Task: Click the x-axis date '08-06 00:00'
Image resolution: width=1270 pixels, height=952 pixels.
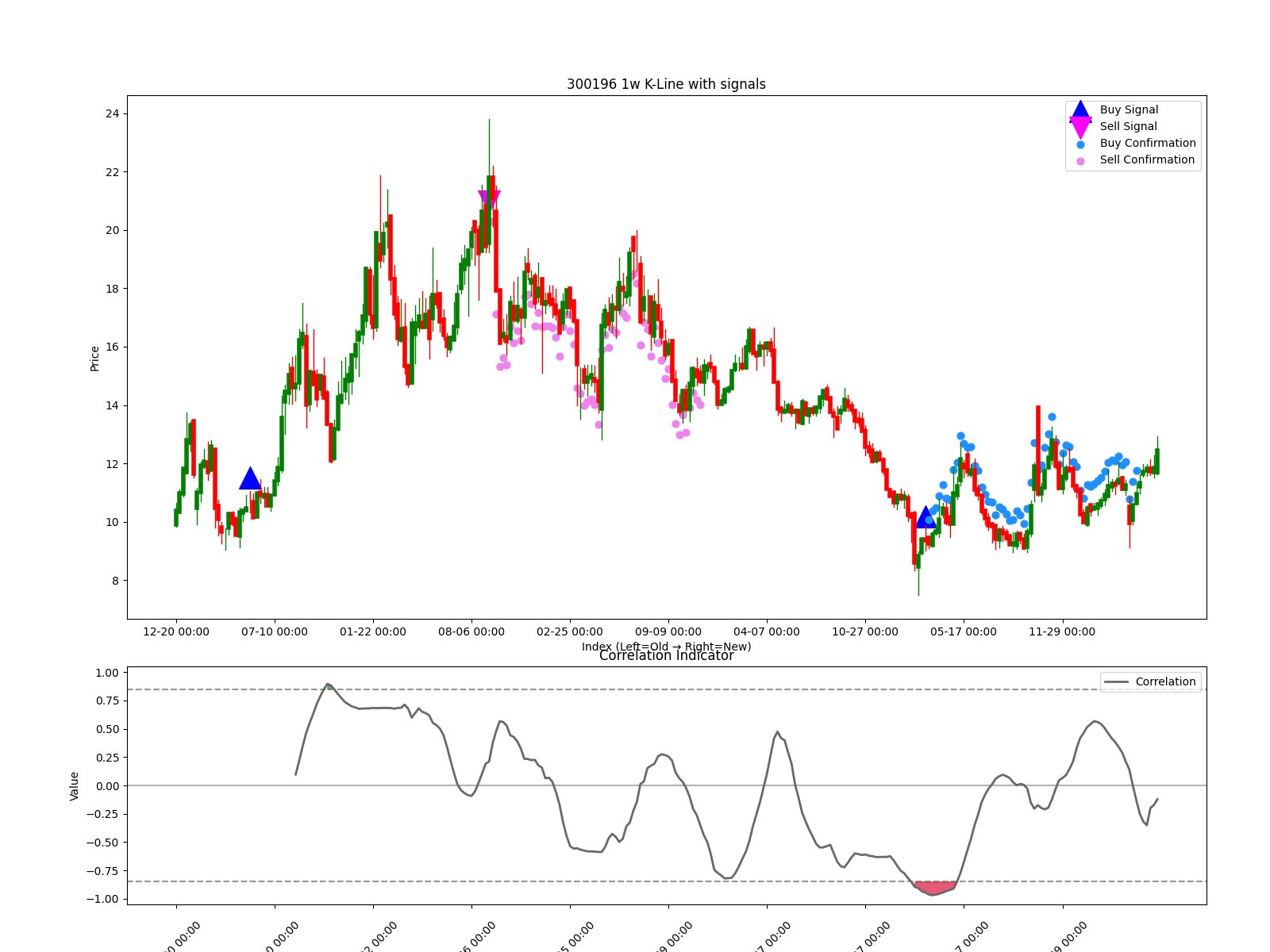Action: pyautogui.click(x=471, y=631)
